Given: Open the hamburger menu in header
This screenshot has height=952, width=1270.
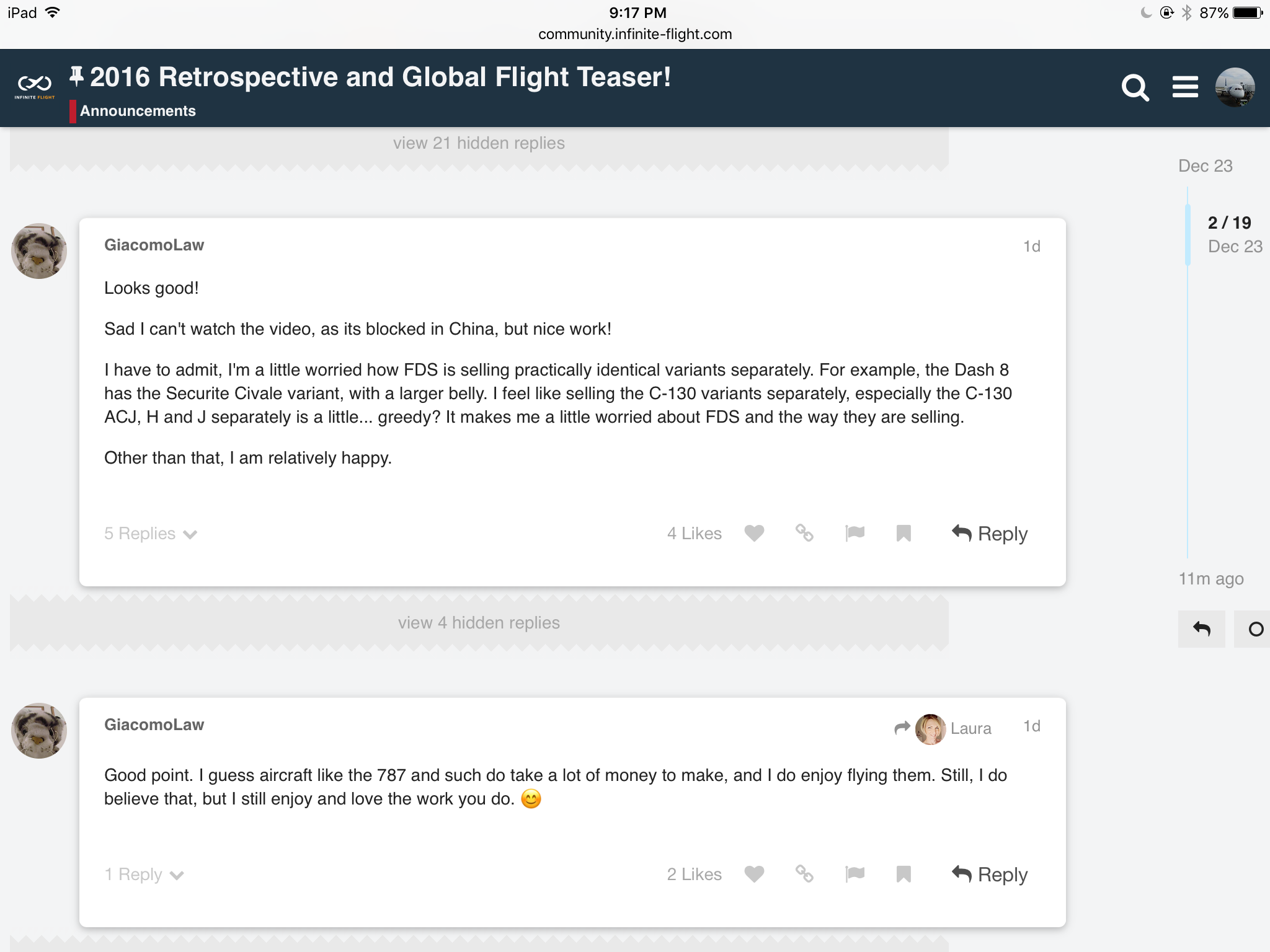Looking at the screenshot, I should pos(1184,87).
